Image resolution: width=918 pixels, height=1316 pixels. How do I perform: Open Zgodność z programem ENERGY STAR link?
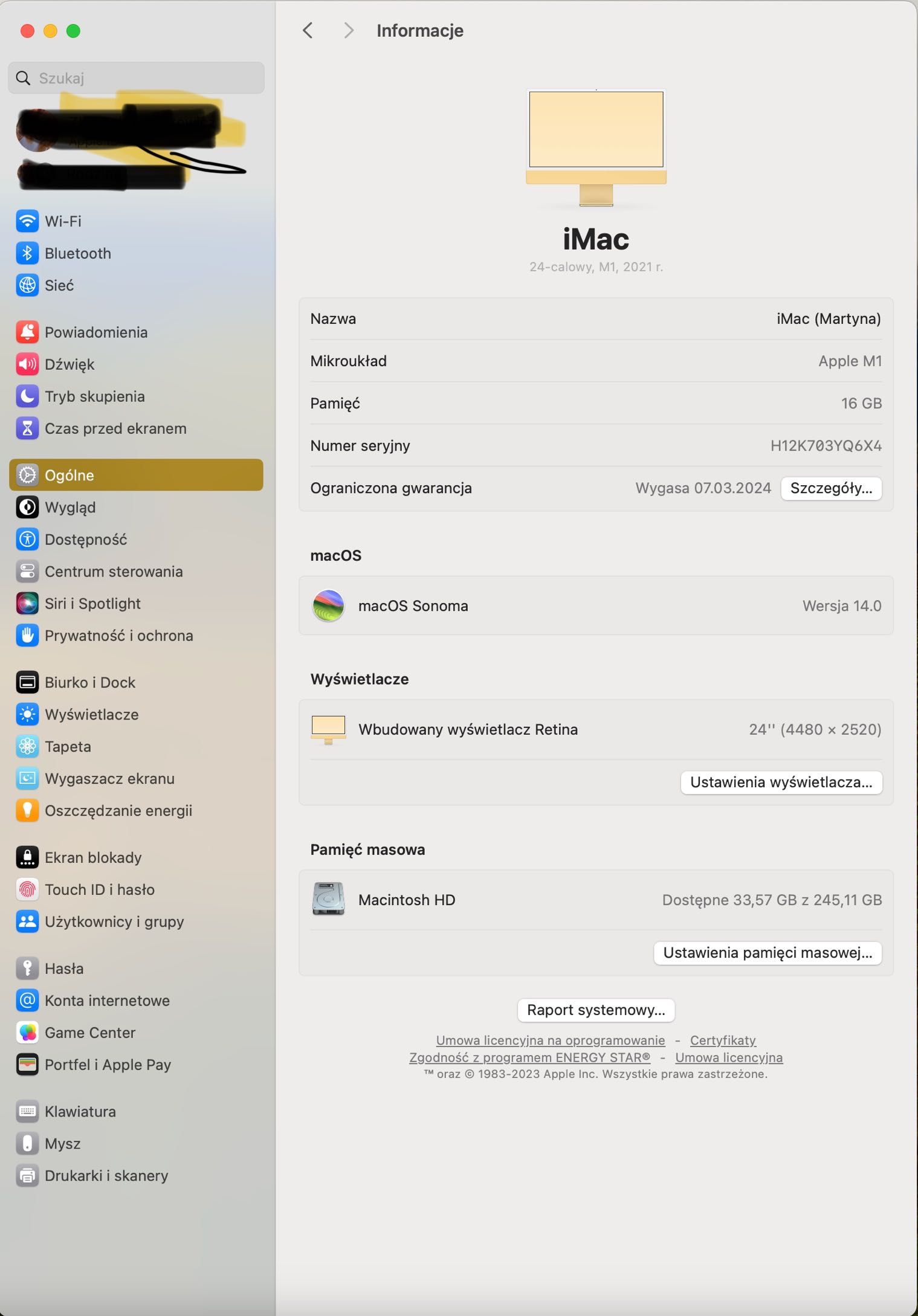pos(530,1057)
